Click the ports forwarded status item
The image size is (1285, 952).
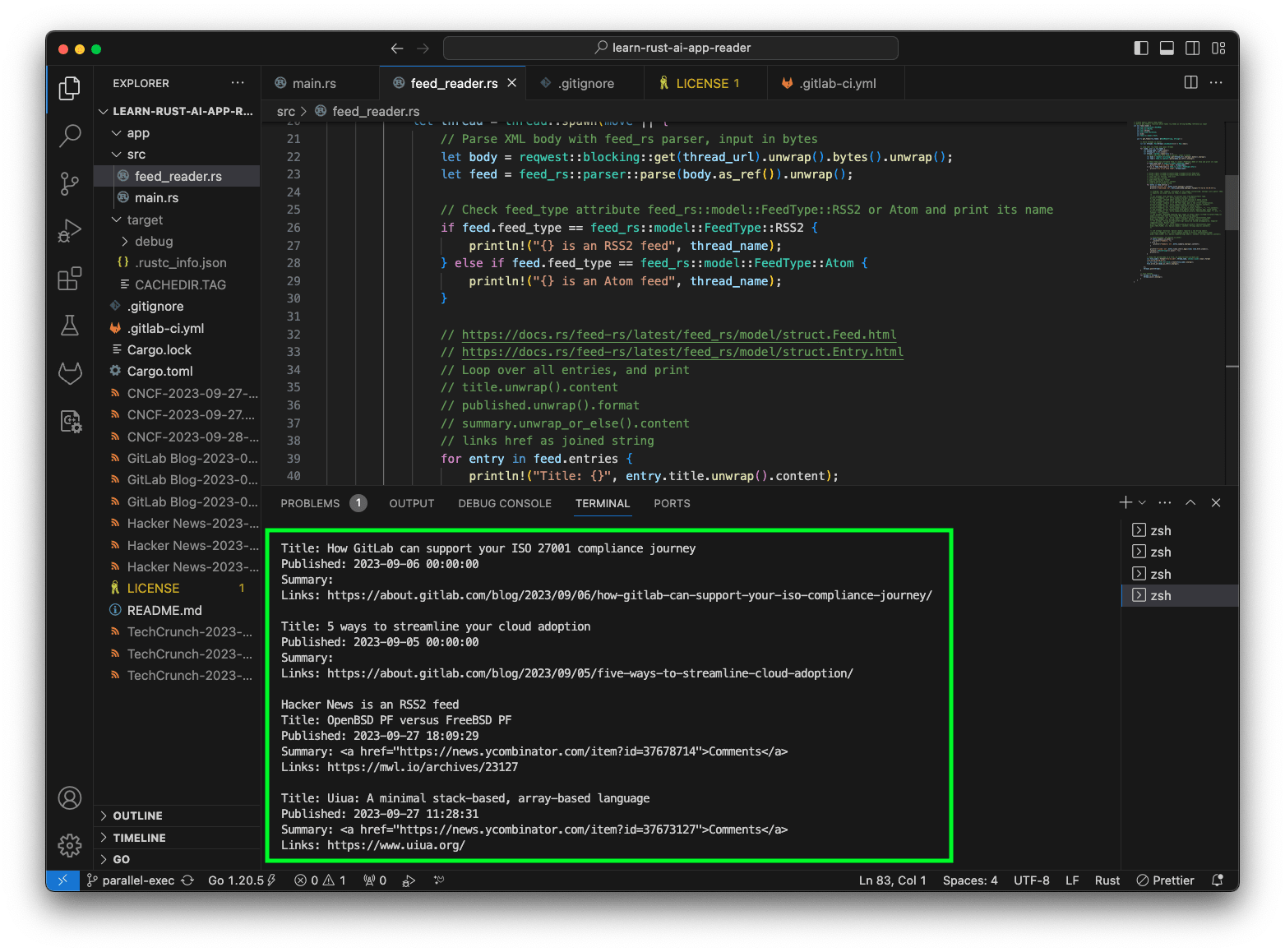[375, 880]
